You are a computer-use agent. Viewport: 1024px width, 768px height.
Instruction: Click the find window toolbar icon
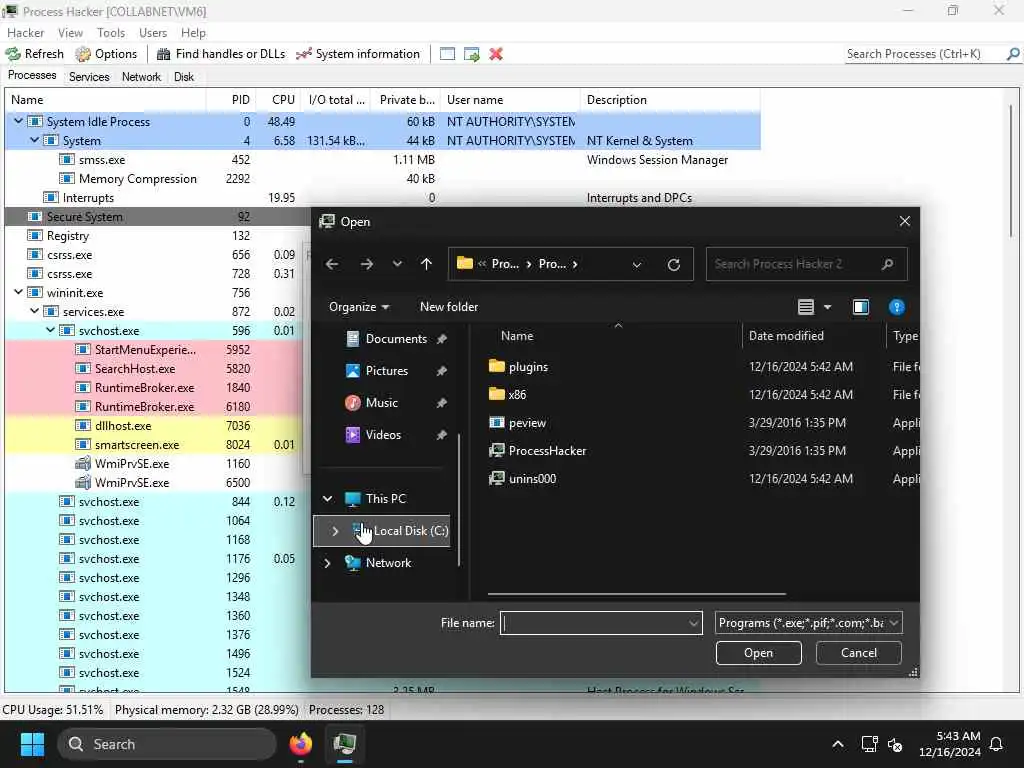pos(447,54)
